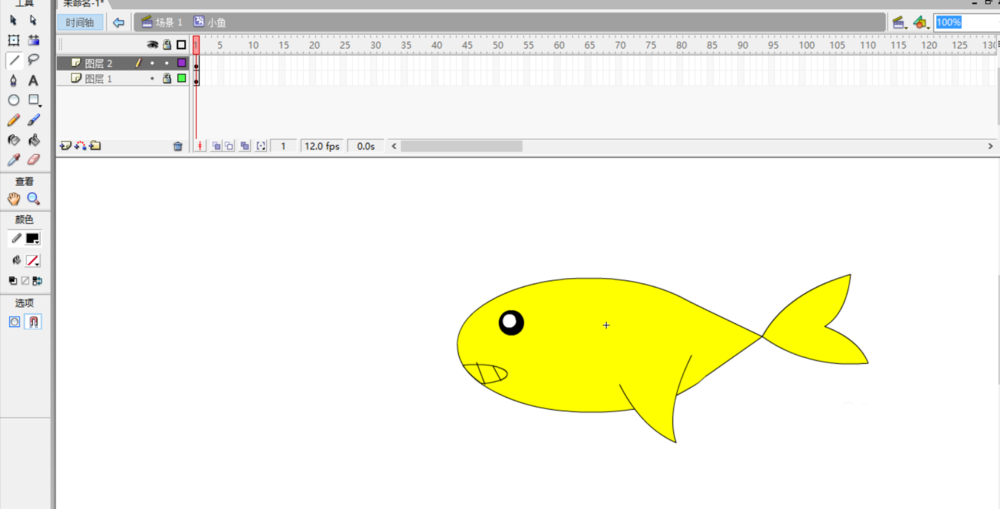This screenshot has width=1000, height=509.
Task: Add a new layer in timeline
Action: click(66, 146)
